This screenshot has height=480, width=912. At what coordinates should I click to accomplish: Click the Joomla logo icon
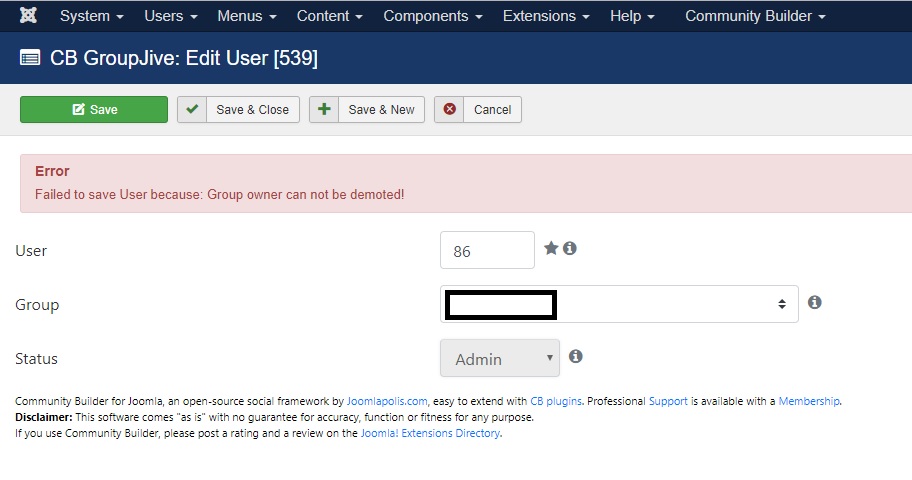click(28, 15)
